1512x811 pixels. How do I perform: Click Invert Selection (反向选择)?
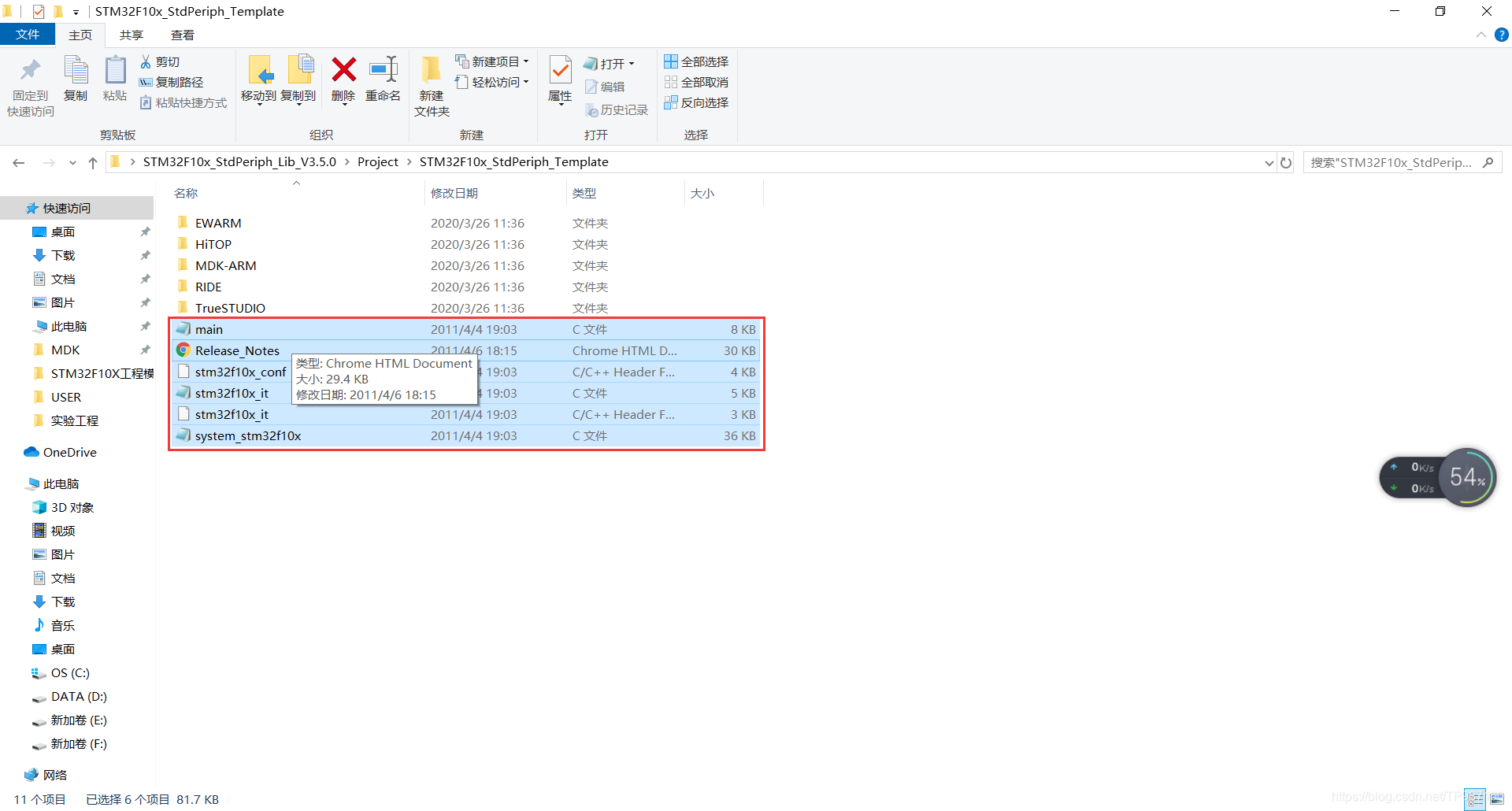point(696,102)
